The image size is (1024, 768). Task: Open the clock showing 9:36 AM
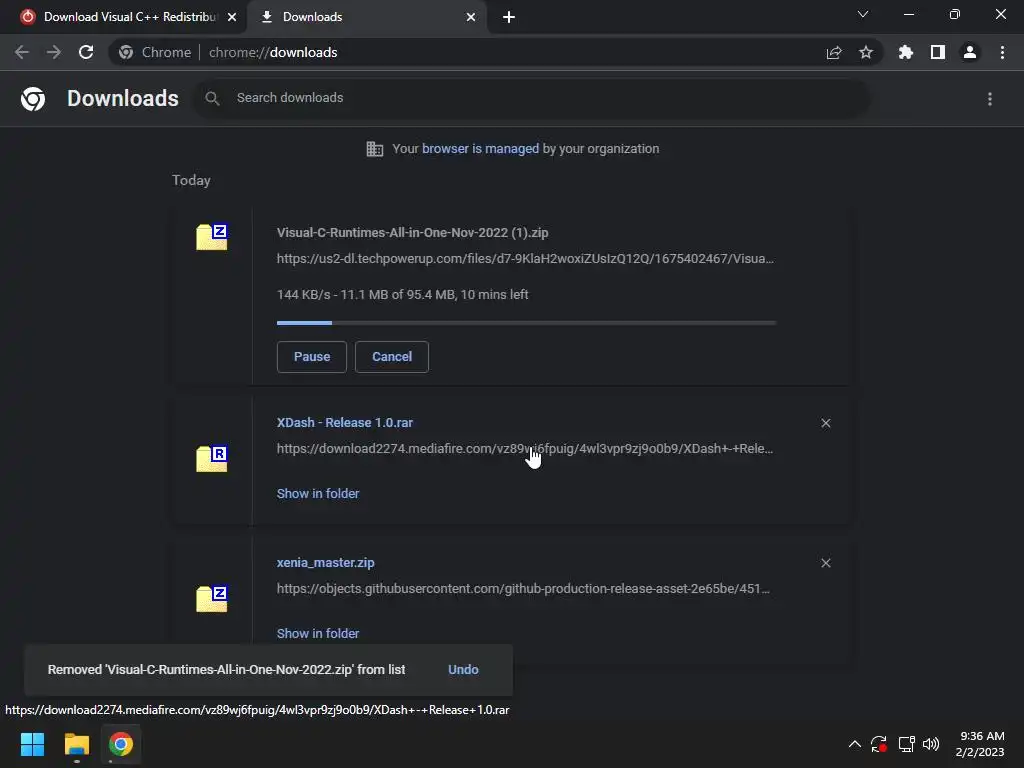tap(980, 744)
